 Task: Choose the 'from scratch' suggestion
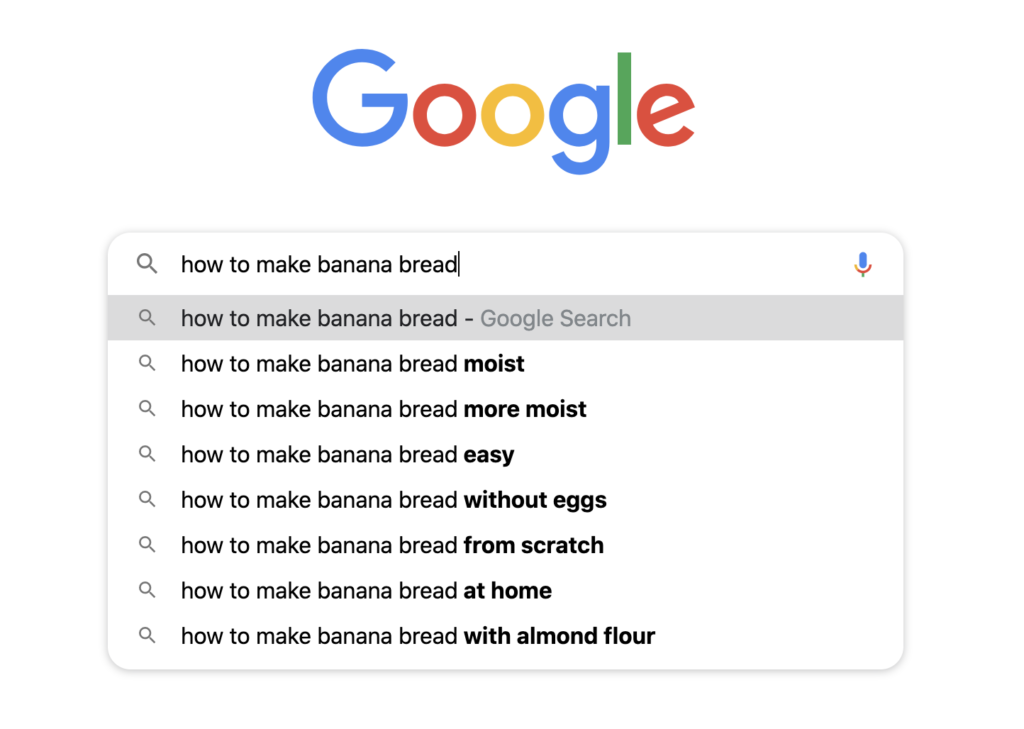pyautogui.click(x=391, y=545)
